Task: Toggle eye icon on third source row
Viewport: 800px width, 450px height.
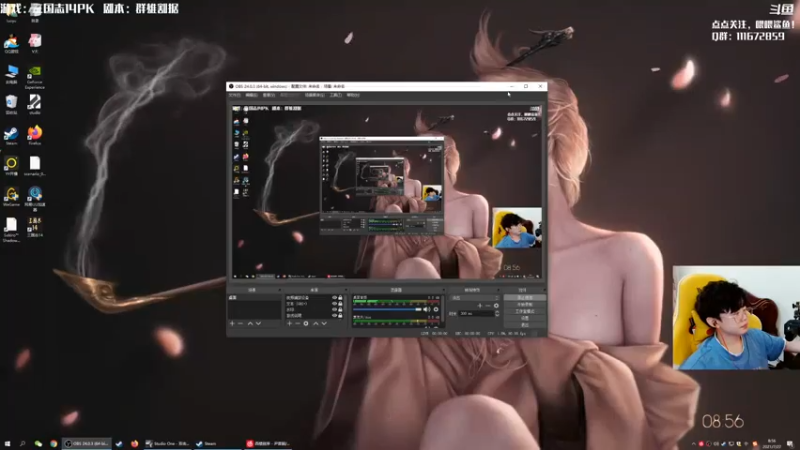Action: coord(335,310)
